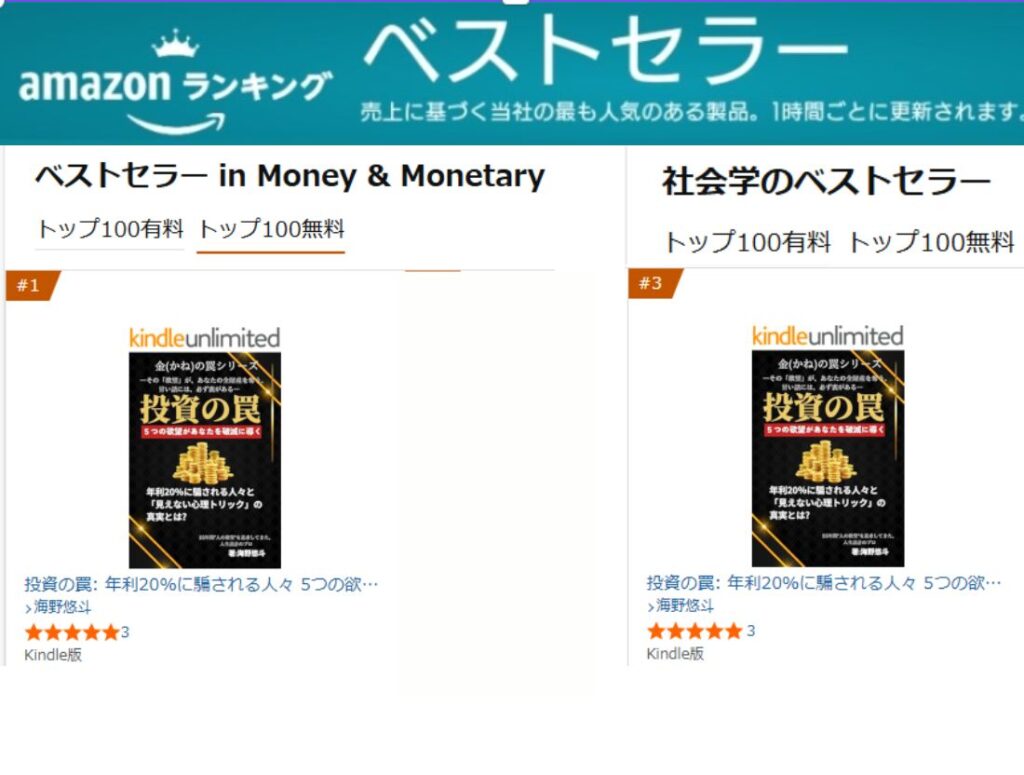
Task: Click Kindle Unlimited logo above the #3 book
Action: pos(827,336)
